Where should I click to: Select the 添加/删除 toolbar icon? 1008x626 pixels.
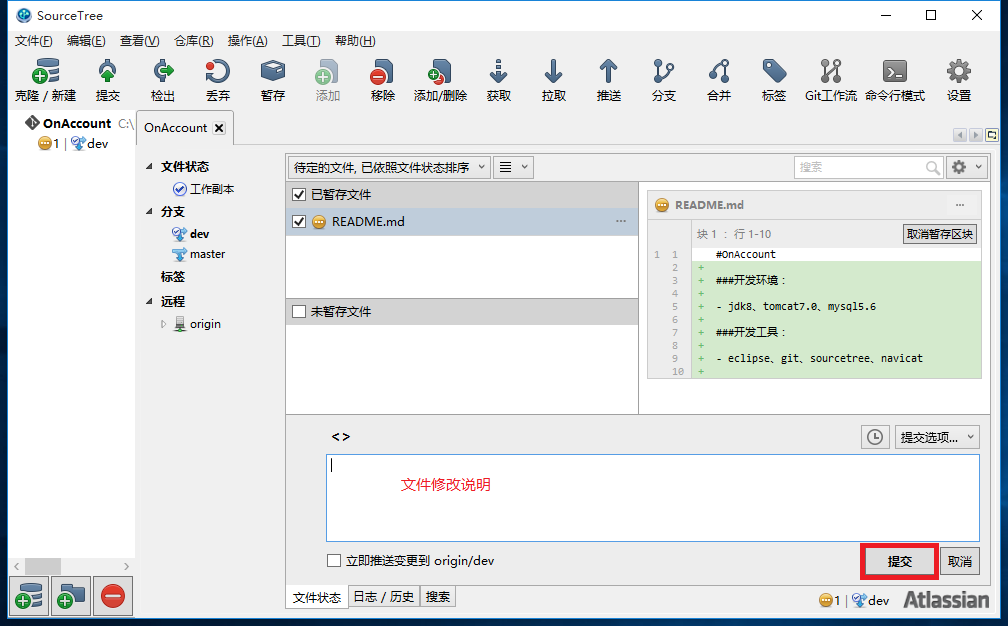click(440, 80)
